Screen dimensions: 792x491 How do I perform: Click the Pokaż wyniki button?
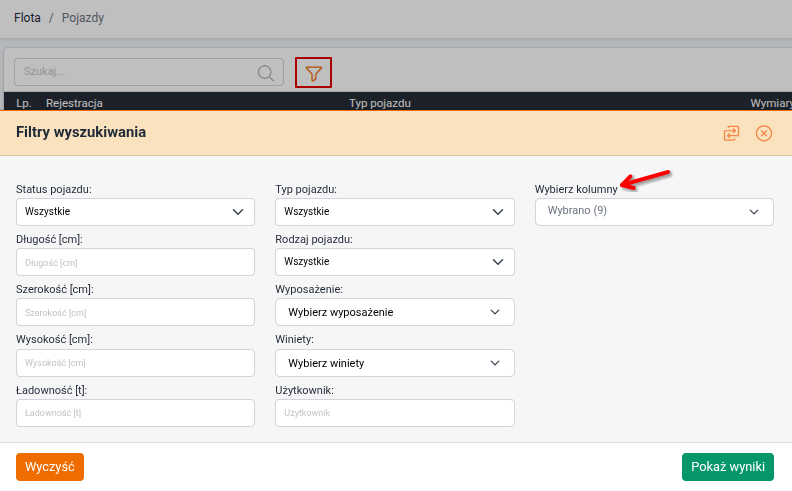pyautogui.click(x=727, y=467)
